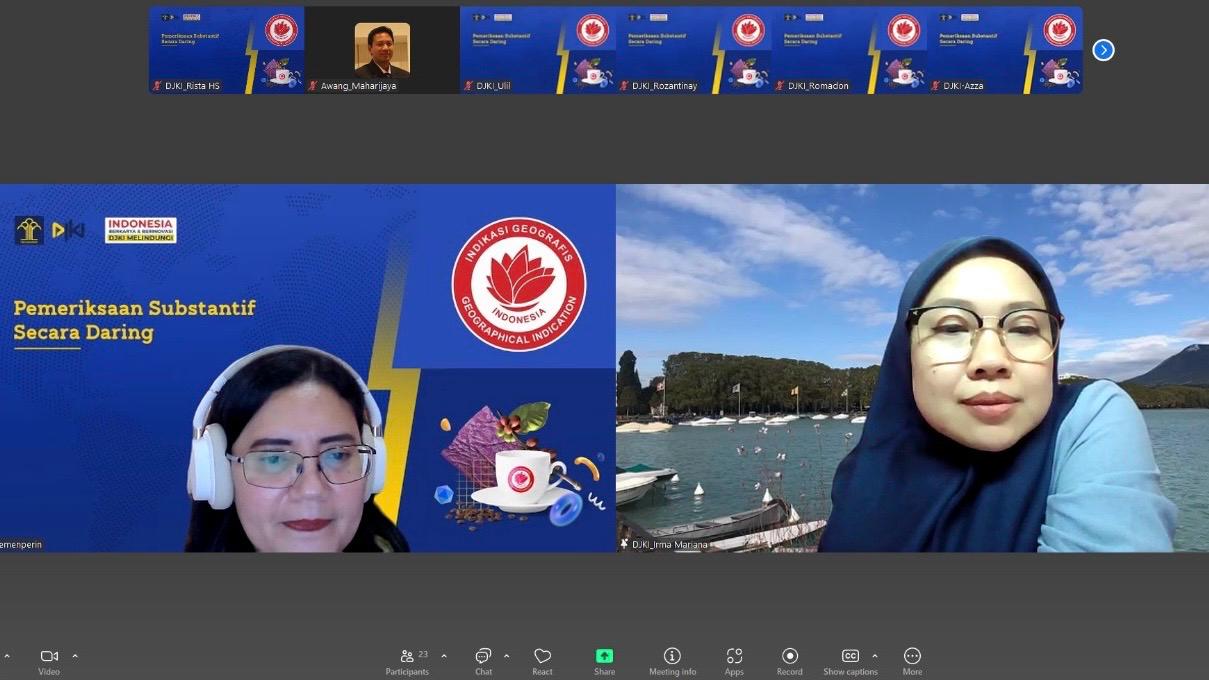Open Meeting info
1209x680 pixels.
(x=672, y=660)
